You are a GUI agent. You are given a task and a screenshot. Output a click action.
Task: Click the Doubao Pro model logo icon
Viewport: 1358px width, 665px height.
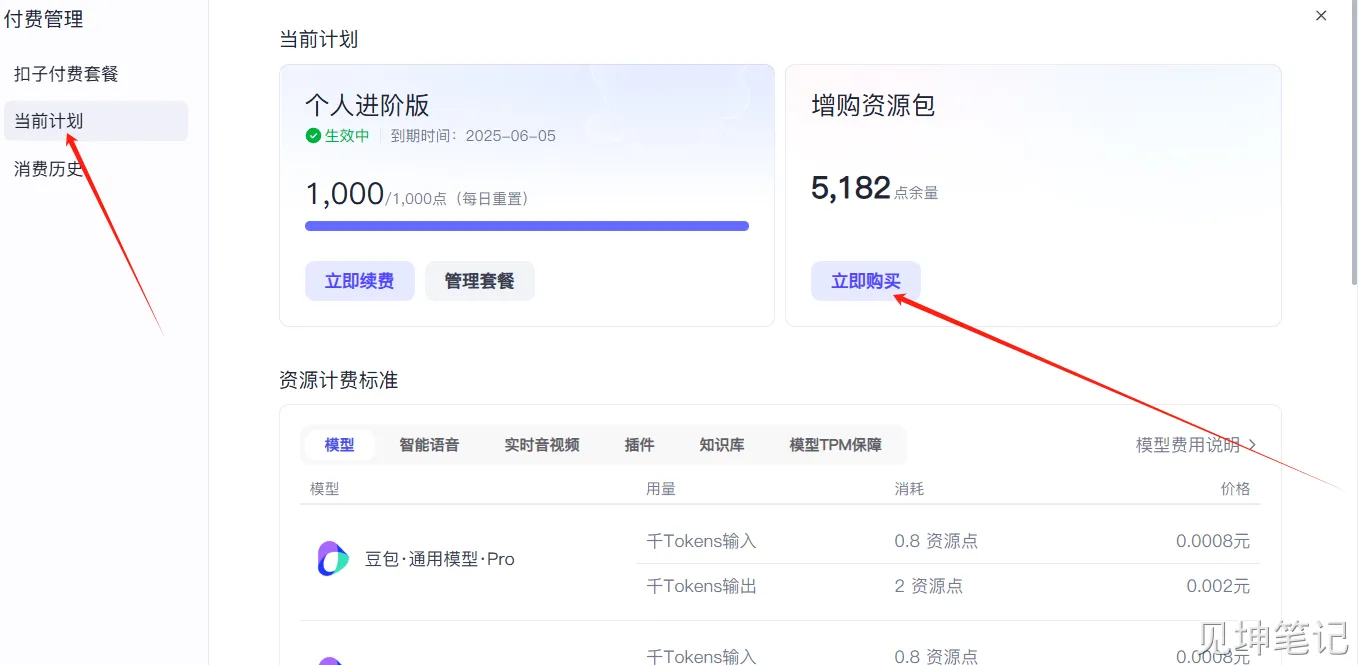(x=332, y=559)
